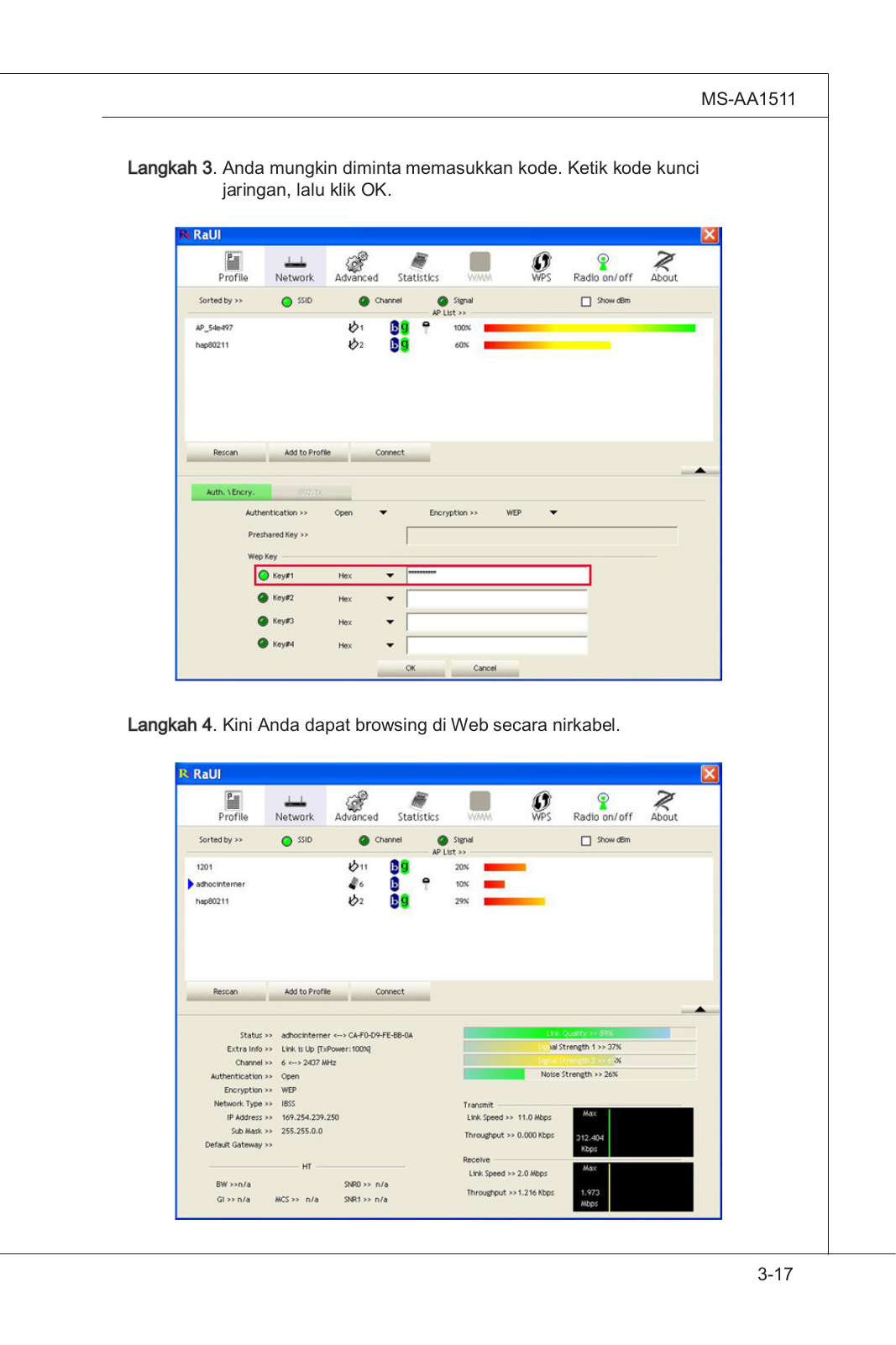Sort by Signal in upper RaUI window
The height and width of the screenshot is (1345, 896).
pyautogui.click(x=443, y=301)
